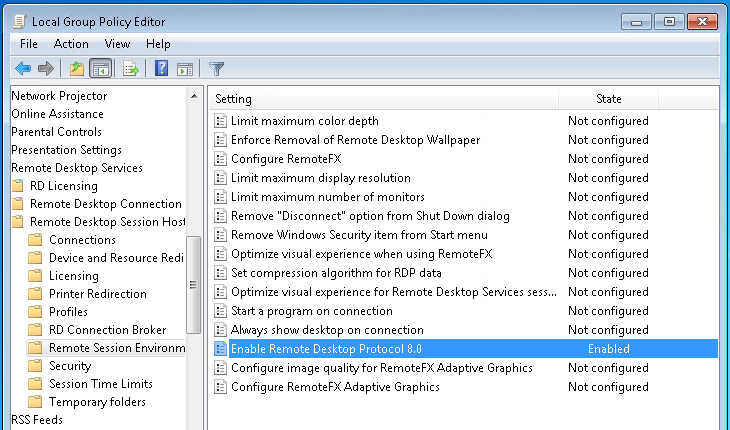
Task: Click the Back arrow toolbar icon
Action: (x=23, y=69)
